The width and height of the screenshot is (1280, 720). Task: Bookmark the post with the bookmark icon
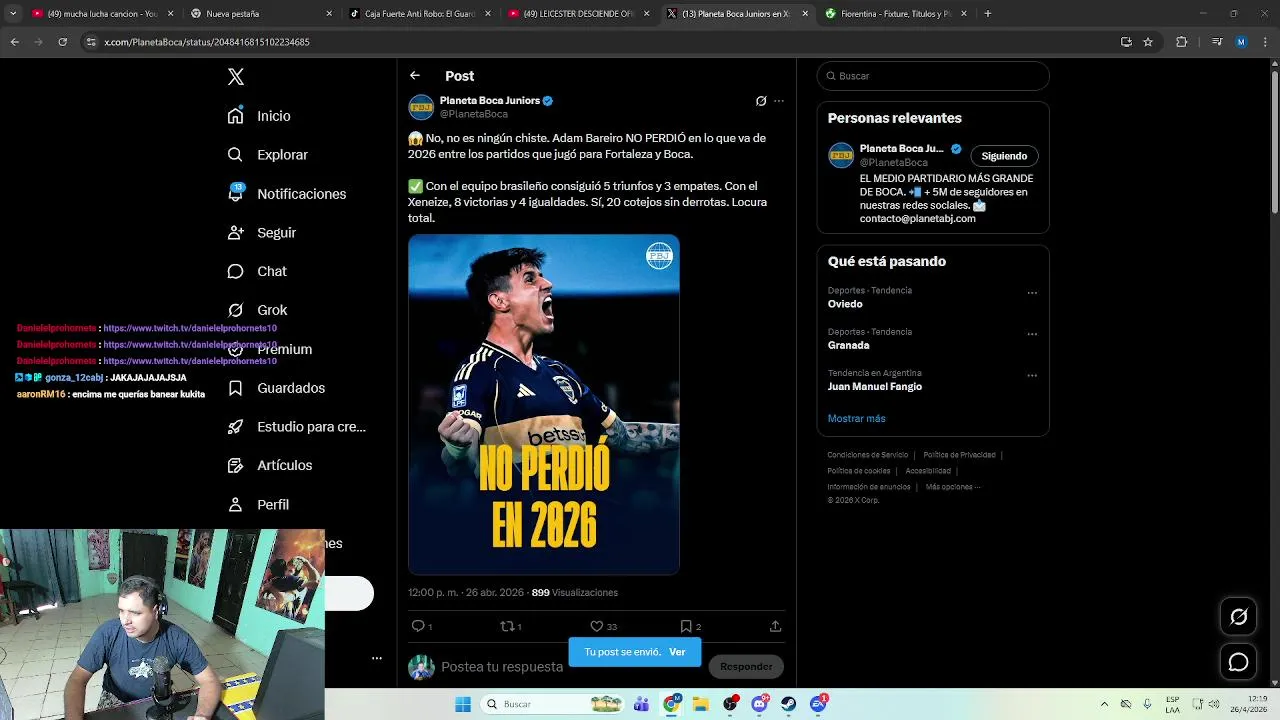click(686, 626)
